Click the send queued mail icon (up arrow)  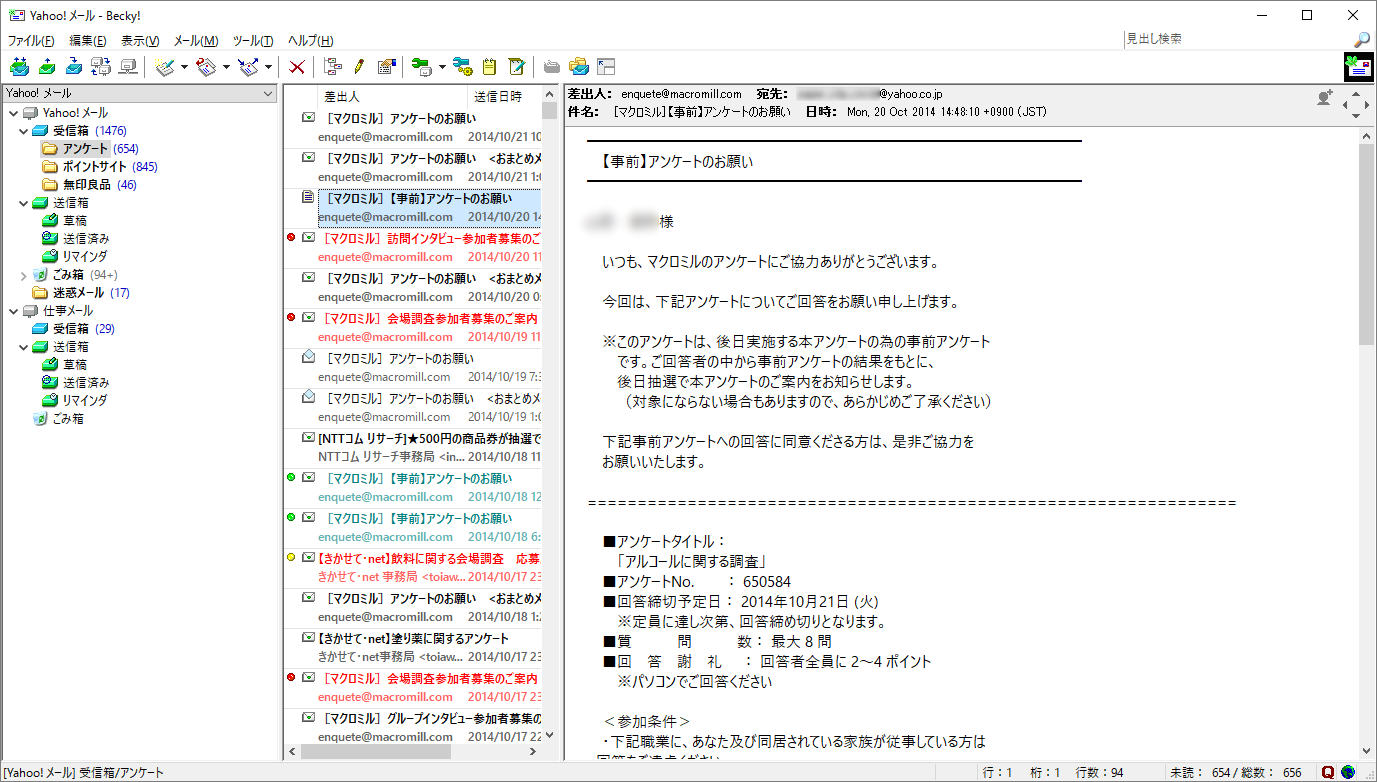click(47, 67)
